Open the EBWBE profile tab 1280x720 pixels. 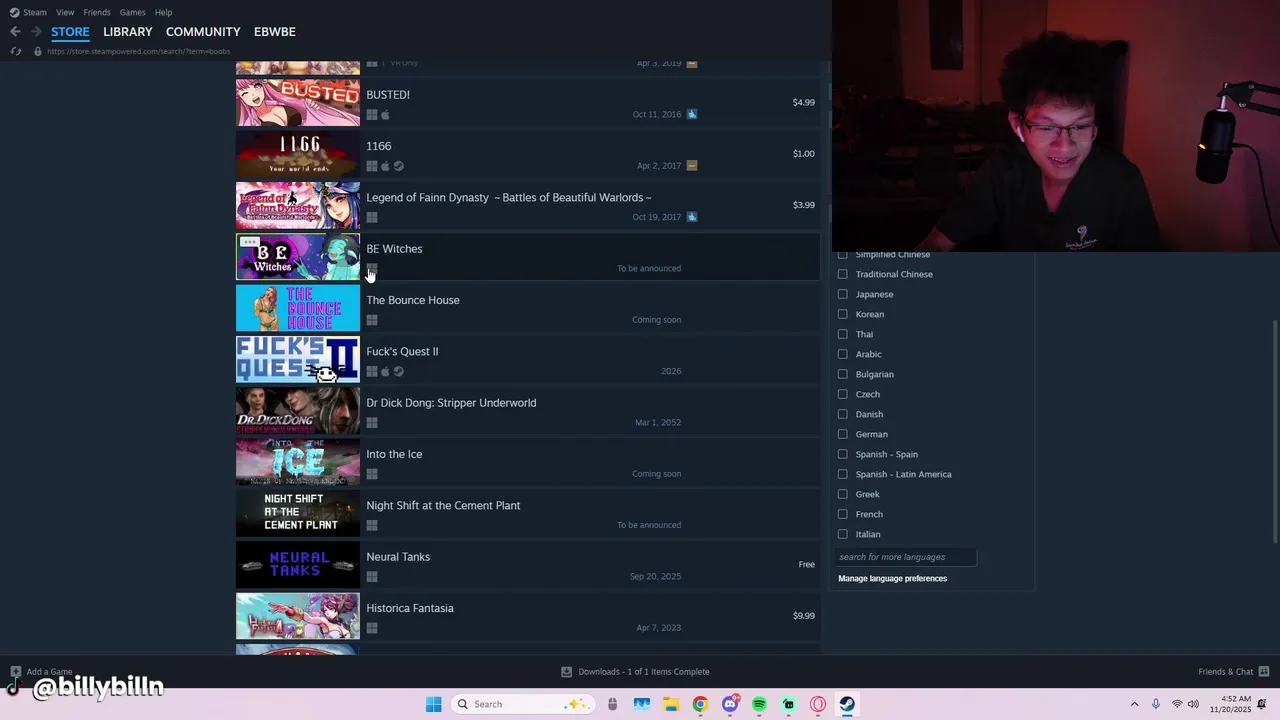click(274, 32)
